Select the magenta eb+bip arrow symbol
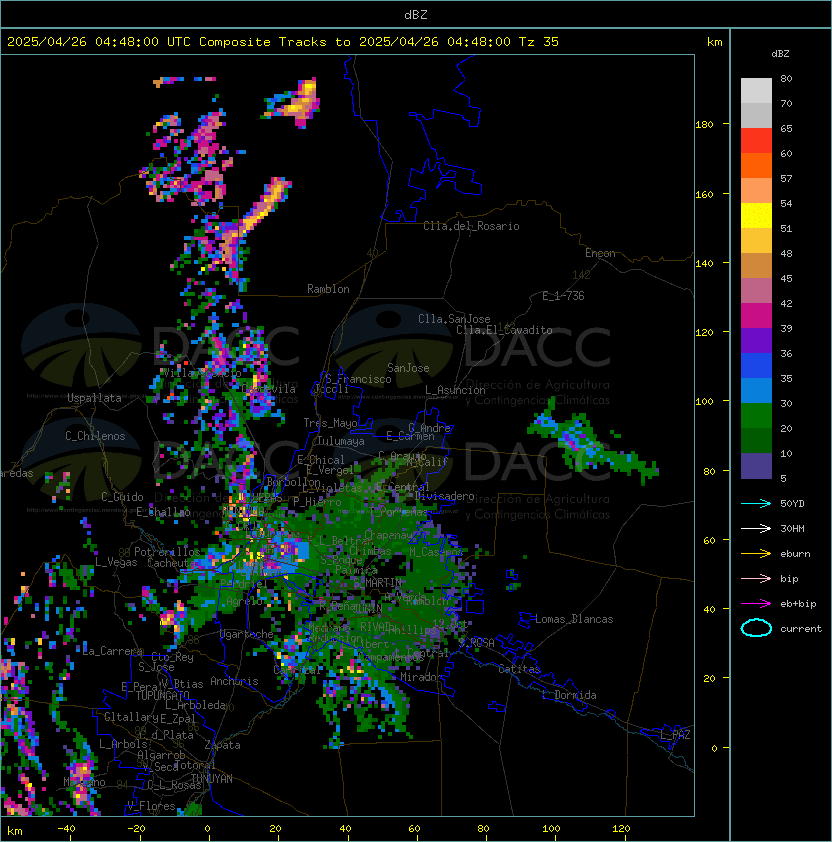Viewport: 832px width, 842px height. tap(756, 604)
